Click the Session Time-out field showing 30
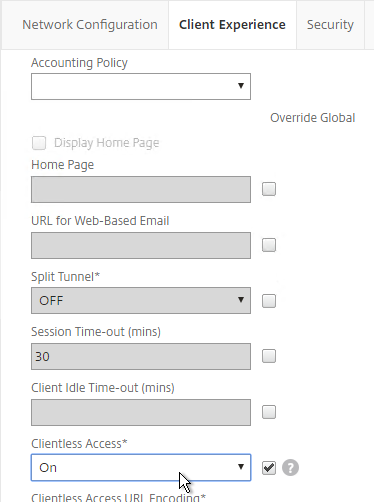Image resolution: width=374 pixels, height=502 pixels. pyautogui.click(x=141, y=357)
